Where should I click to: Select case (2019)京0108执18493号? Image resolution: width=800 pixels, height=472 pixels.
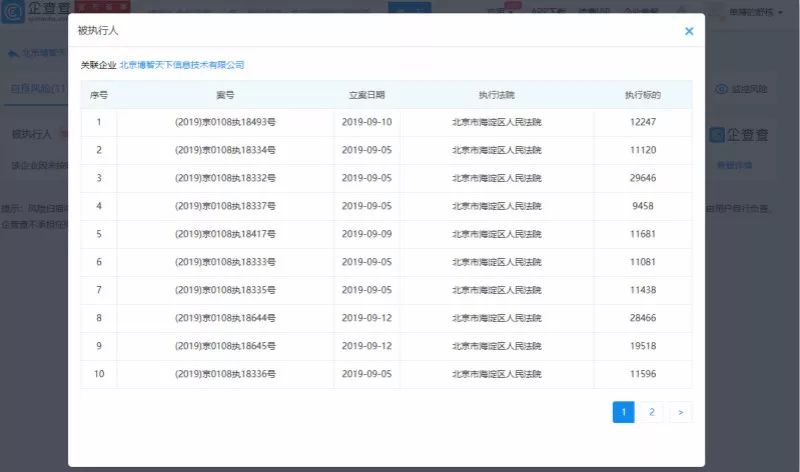225,122
